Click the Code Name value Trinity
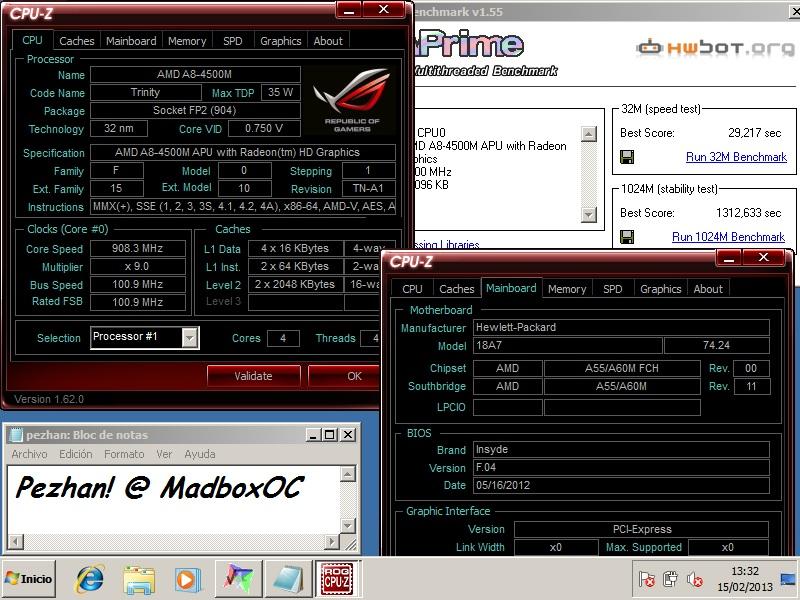The height and width of the screenshot is (600, 800). point(145,92)
